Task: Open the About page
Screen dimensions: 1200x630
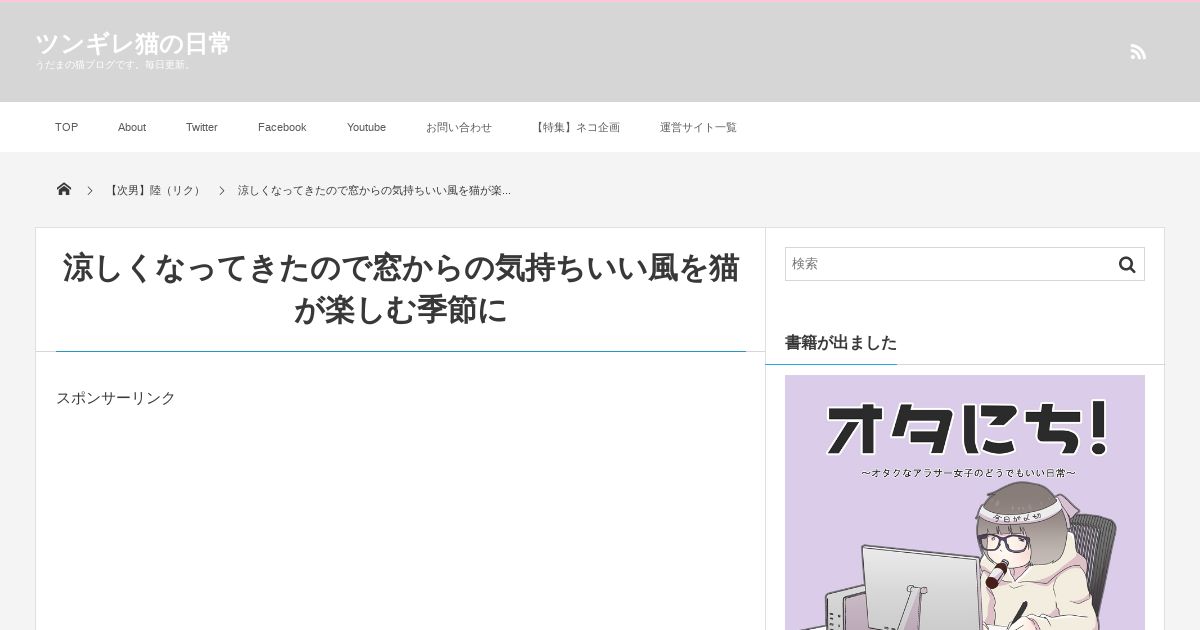Action: (132, 127)
